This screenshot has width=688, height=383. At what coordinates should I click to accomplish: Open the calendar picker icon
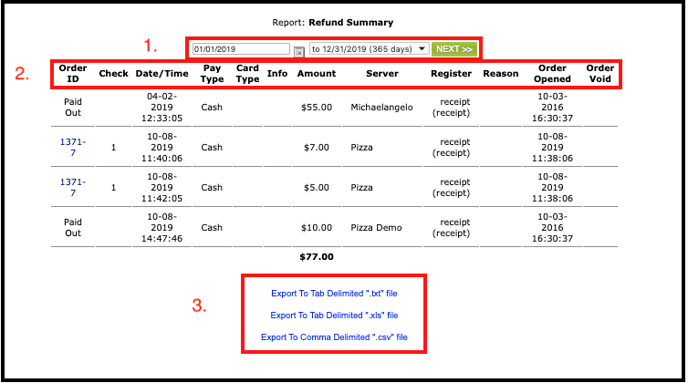299,52
